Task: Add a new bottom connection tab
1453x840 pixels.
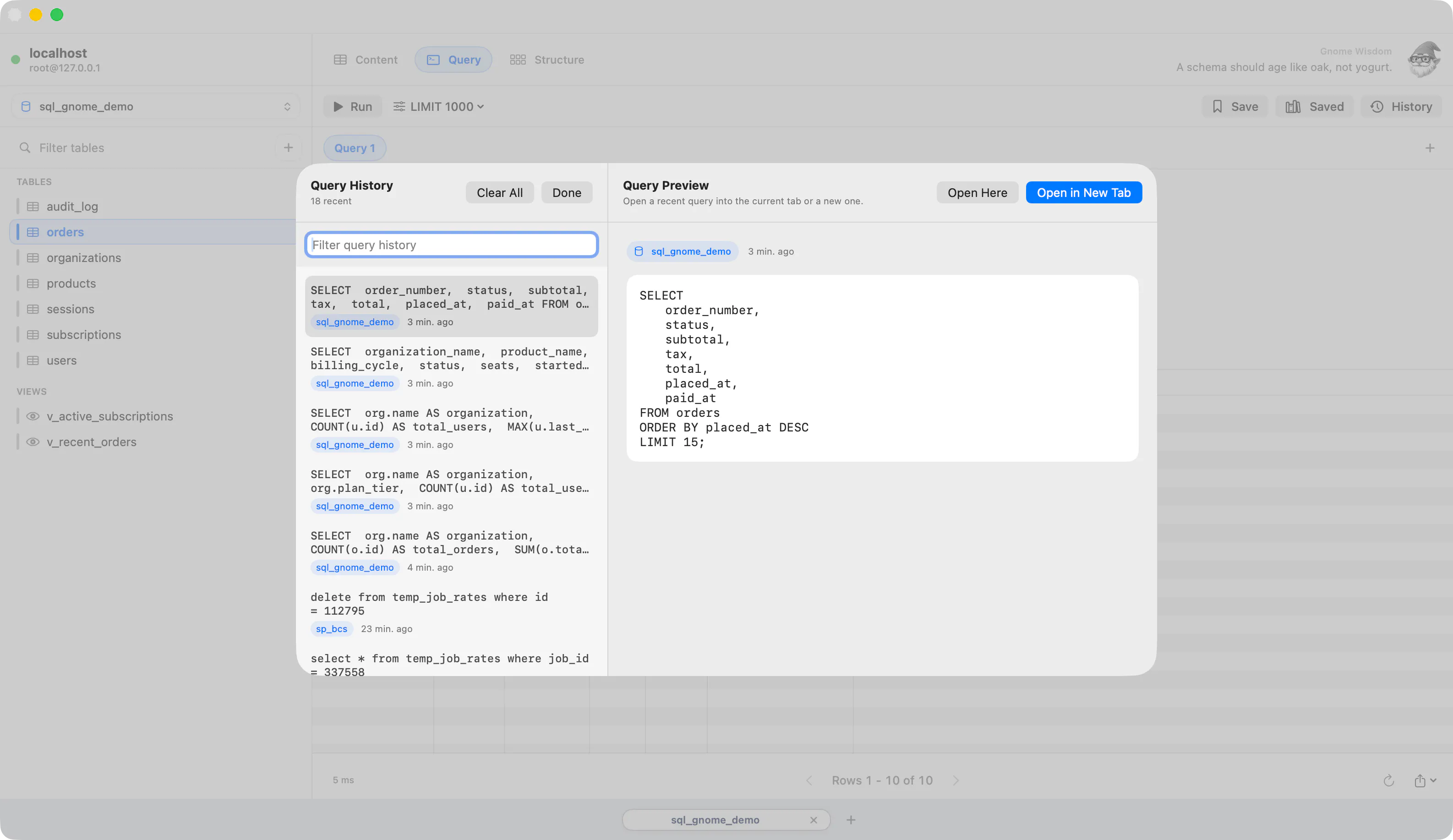Action: (x=851, y=820)
